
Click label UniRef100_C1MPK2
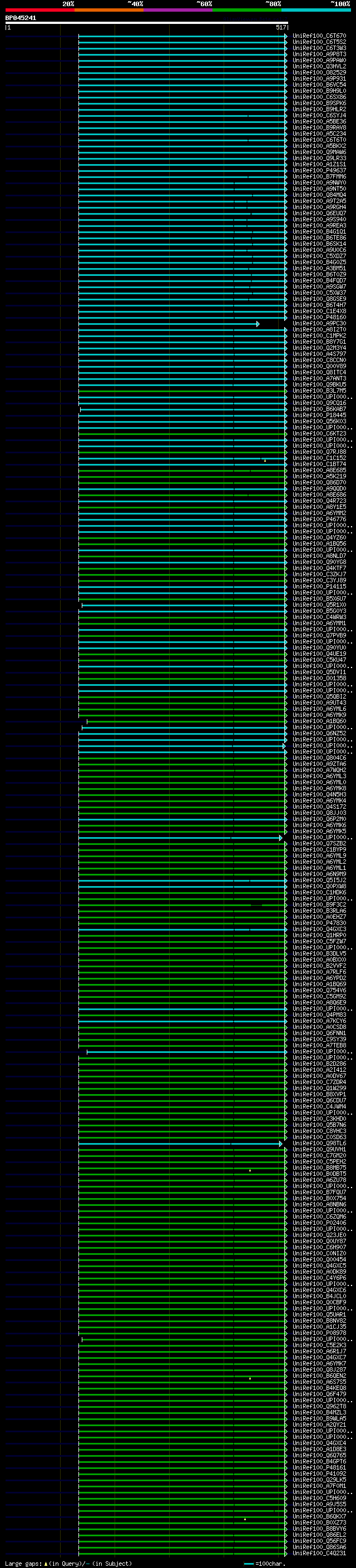[319, 335]
